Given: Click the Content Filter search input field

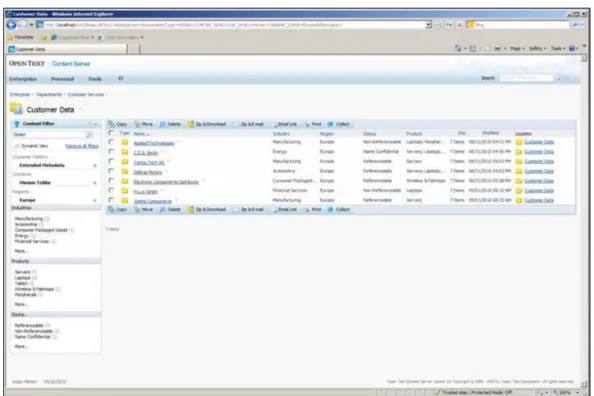Looking at the screenshot, I should (49, 135).
